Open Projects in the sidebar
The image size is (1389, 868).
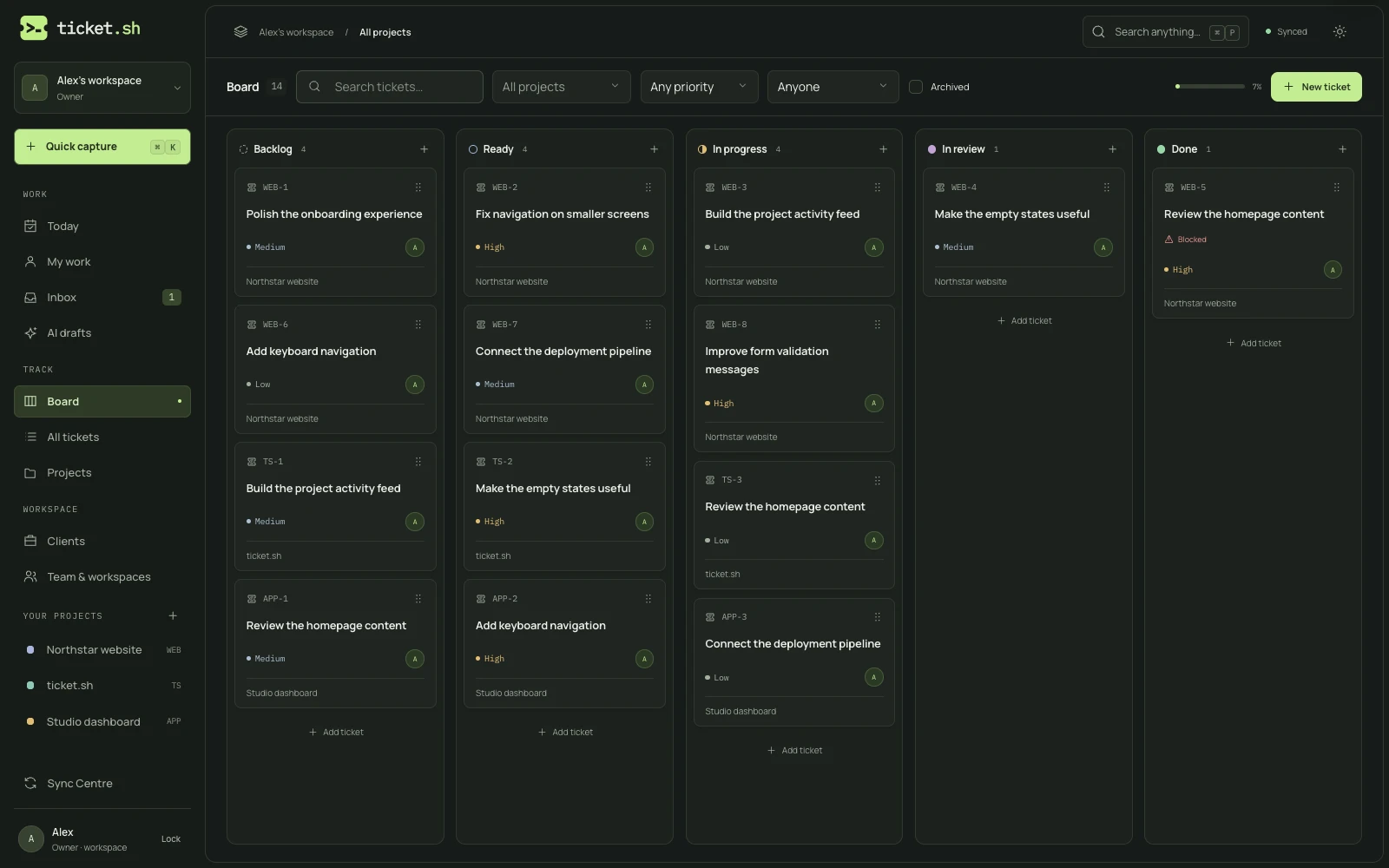point(102,473)
